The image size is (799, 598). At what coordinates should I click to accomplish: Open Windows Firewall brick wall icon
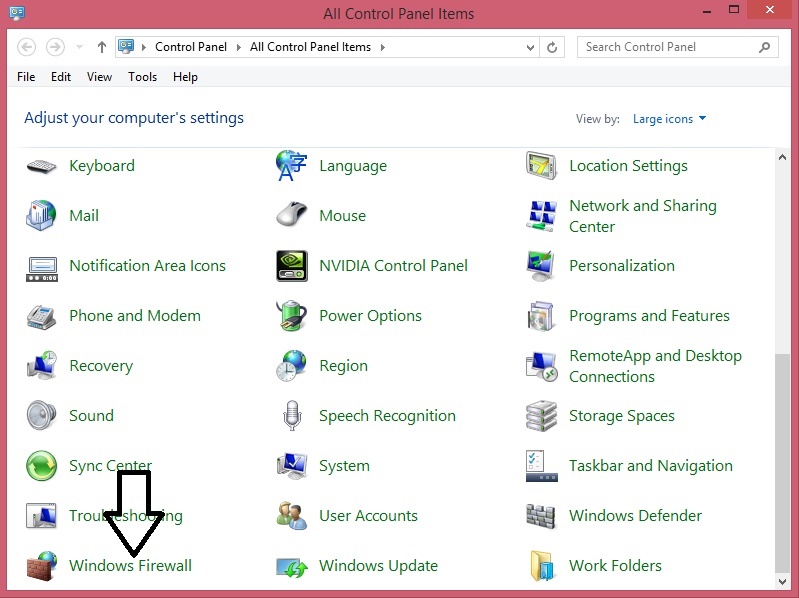[x=41, y=565]
